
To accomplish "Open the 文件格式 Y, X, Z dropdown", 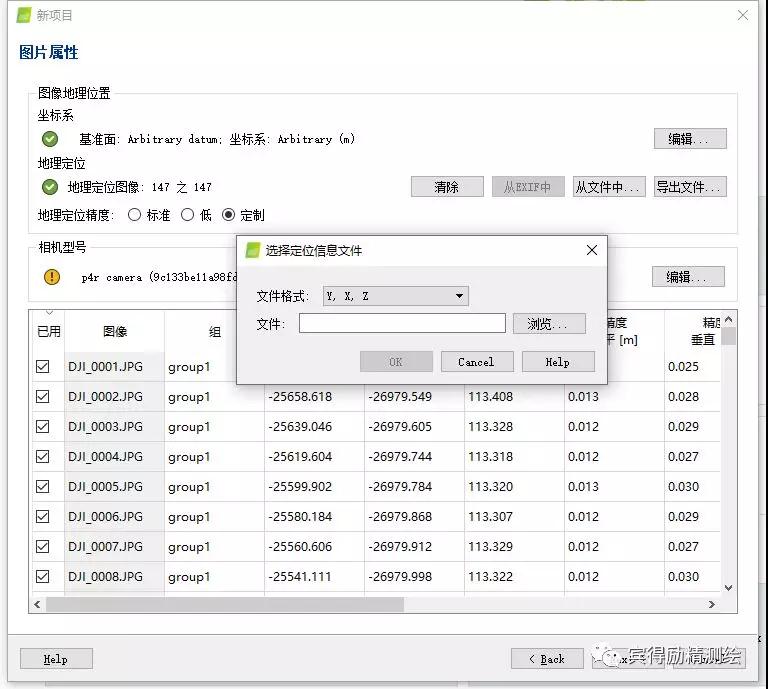I will click(395, 296).
